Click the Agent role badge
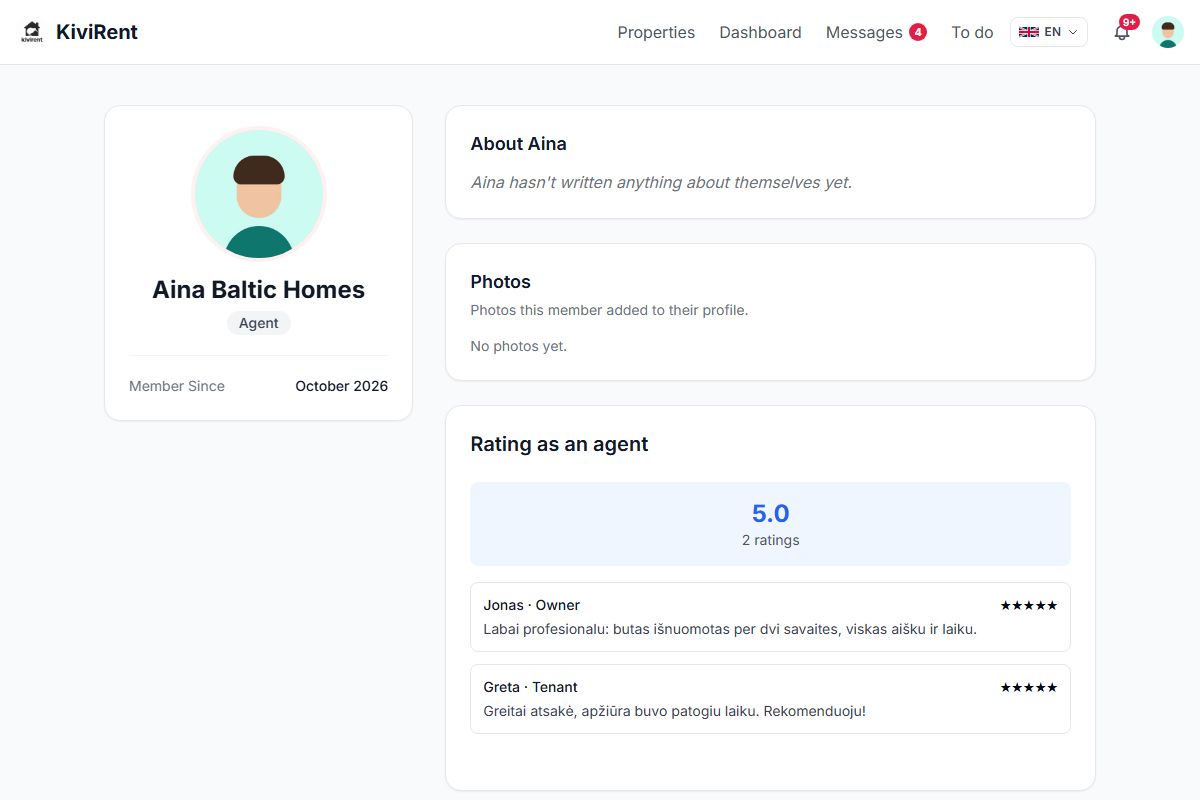The height and width of the screenshot is (800, 1200). (x=259, y=323)
